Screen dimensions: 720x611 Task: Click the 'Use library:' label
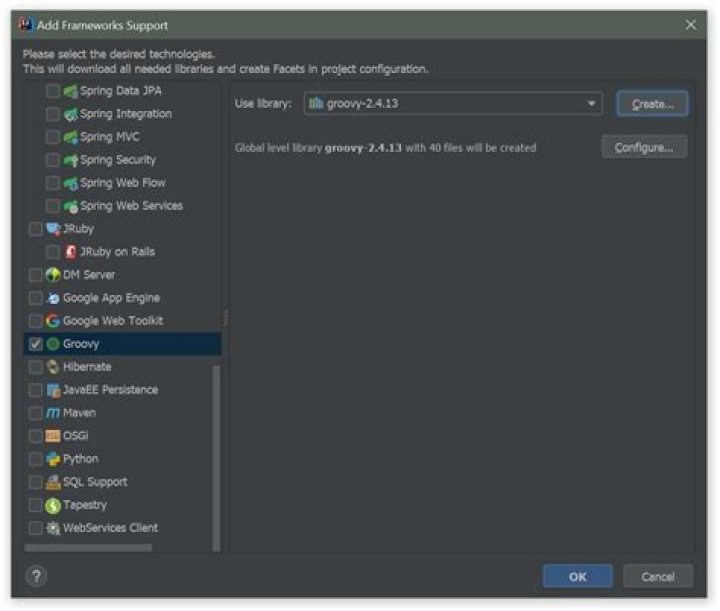click(263, 104)
